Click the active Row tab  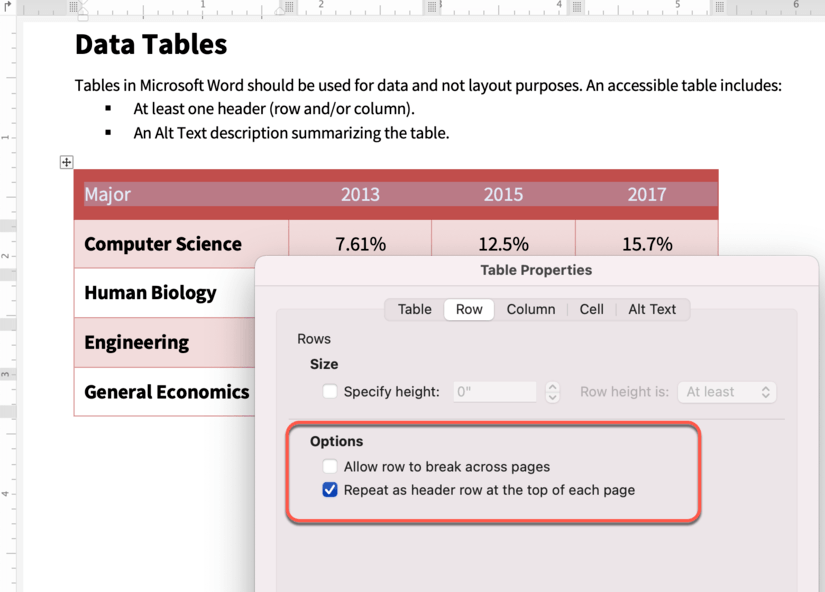coord(468,309)
